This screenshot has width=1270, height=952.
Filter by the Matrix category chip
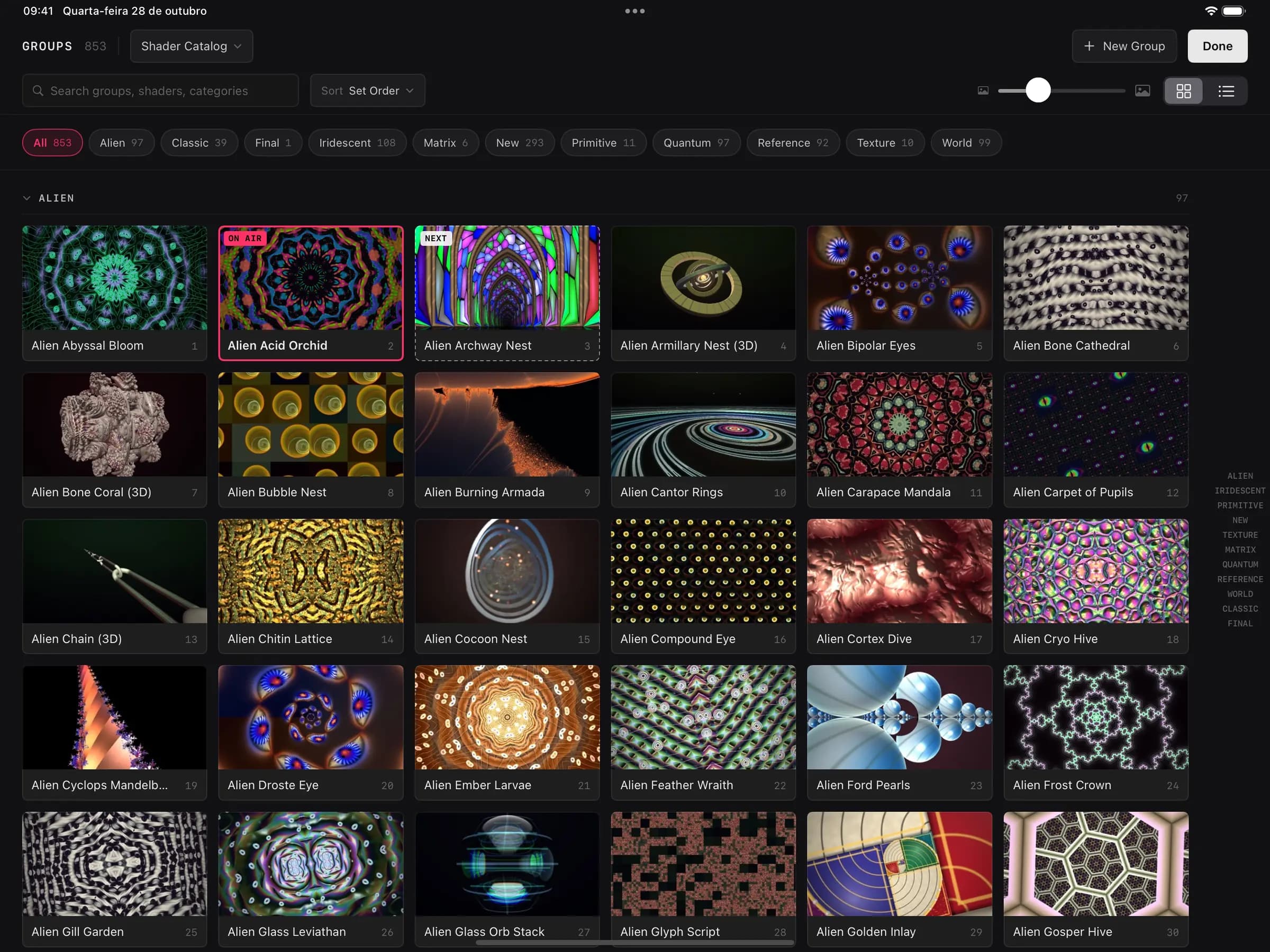pos(446,143)
